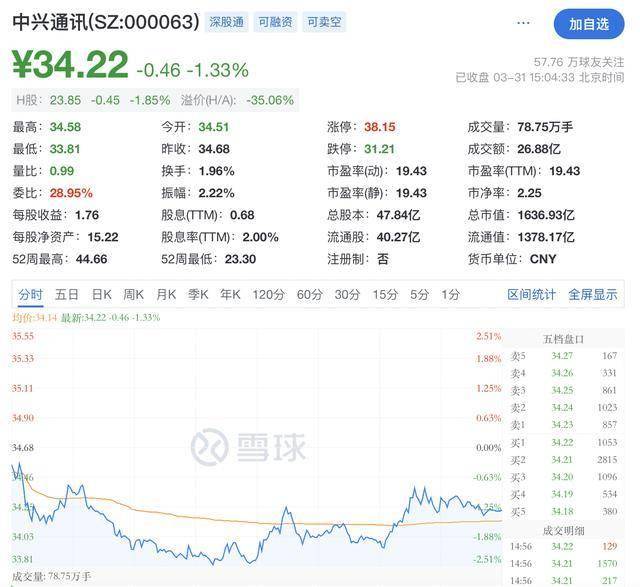This screenshot has height=587, width=640.
Task: Click the 最高 value 34.58
Action: pyautogui.click(x=65, y=127)
